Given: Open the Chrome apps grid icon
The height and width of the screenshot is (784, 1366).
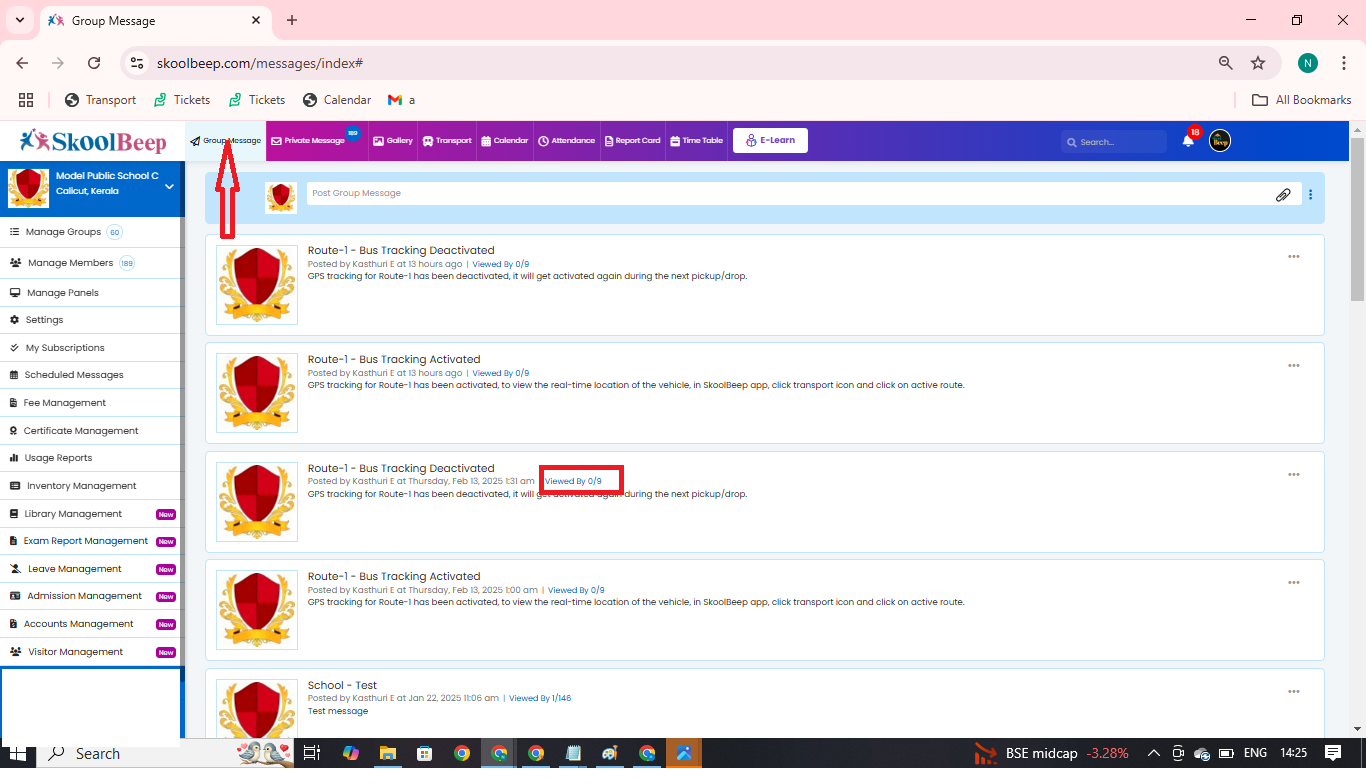Looking at the screenshot, I should [x=26, y=100].
